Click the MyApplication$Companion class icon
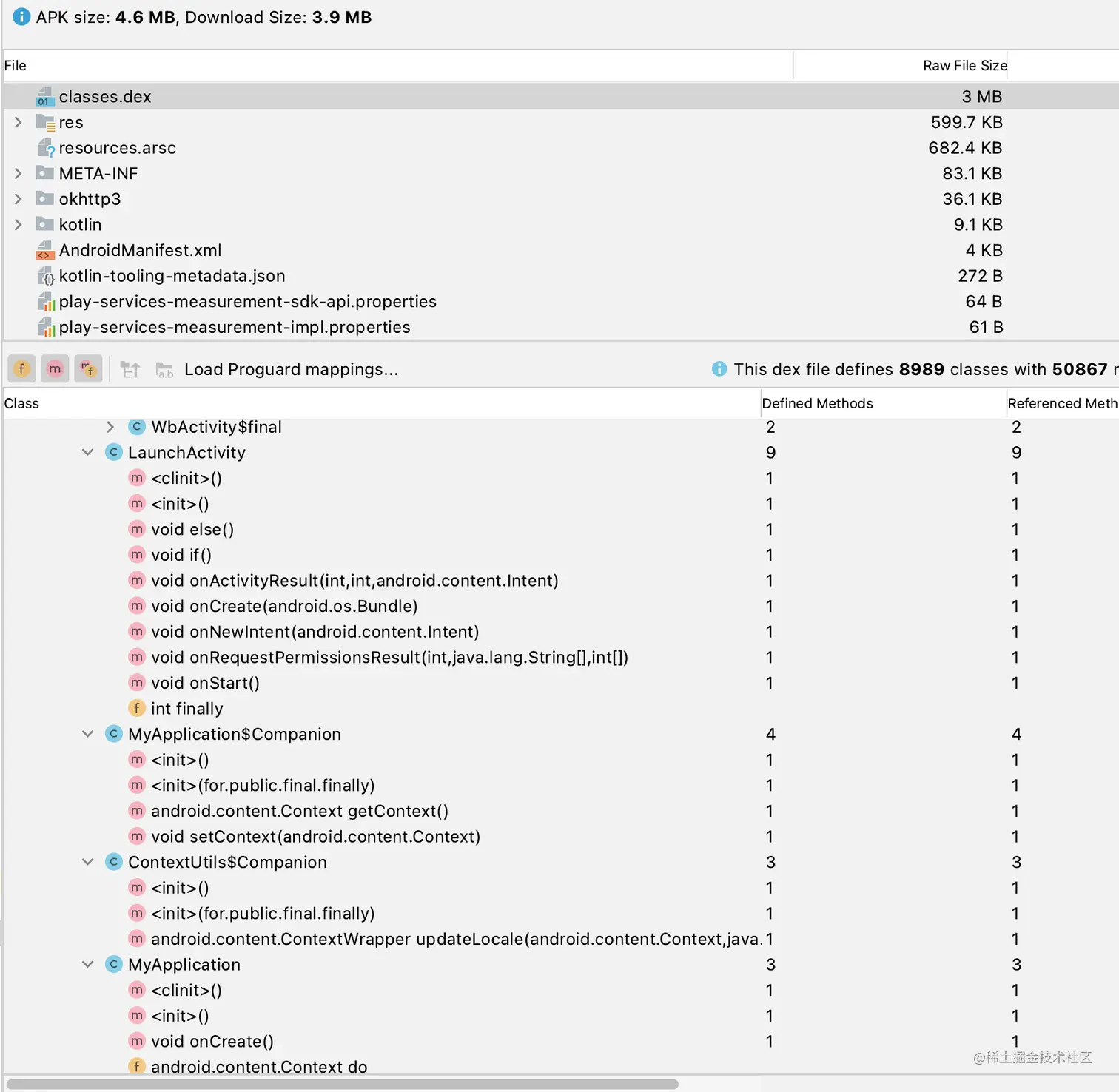The height and width of the screenshot is (1092, 1119). click(114, 734)
